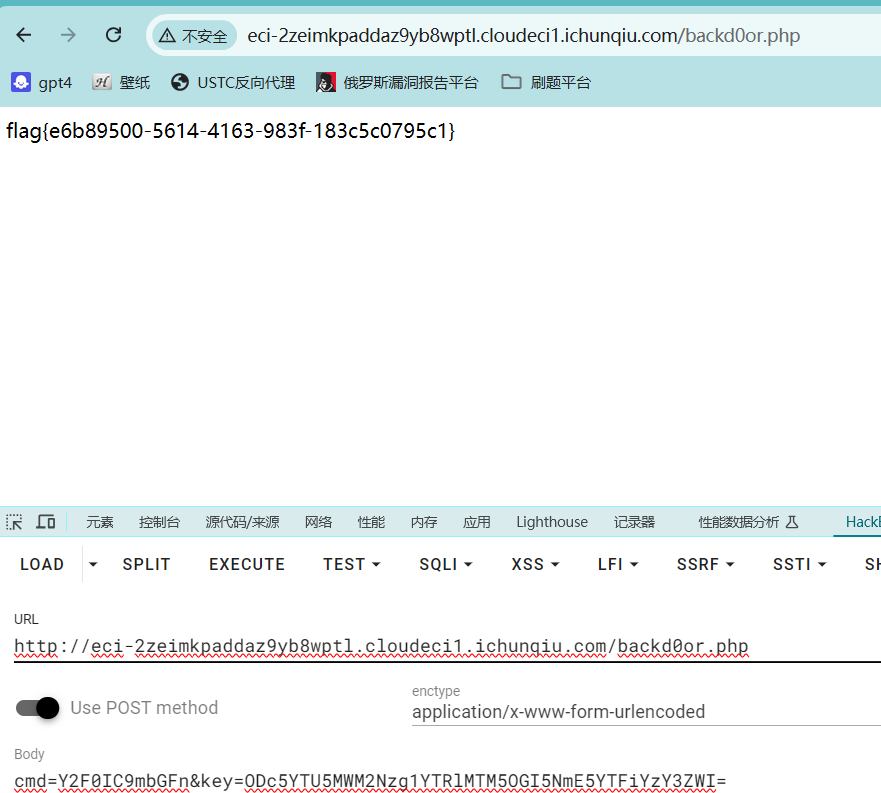Expand the LOAD dropdown arrow
Image resolution: width=881 pixels, height=793 pixels.
coord(93,564)
